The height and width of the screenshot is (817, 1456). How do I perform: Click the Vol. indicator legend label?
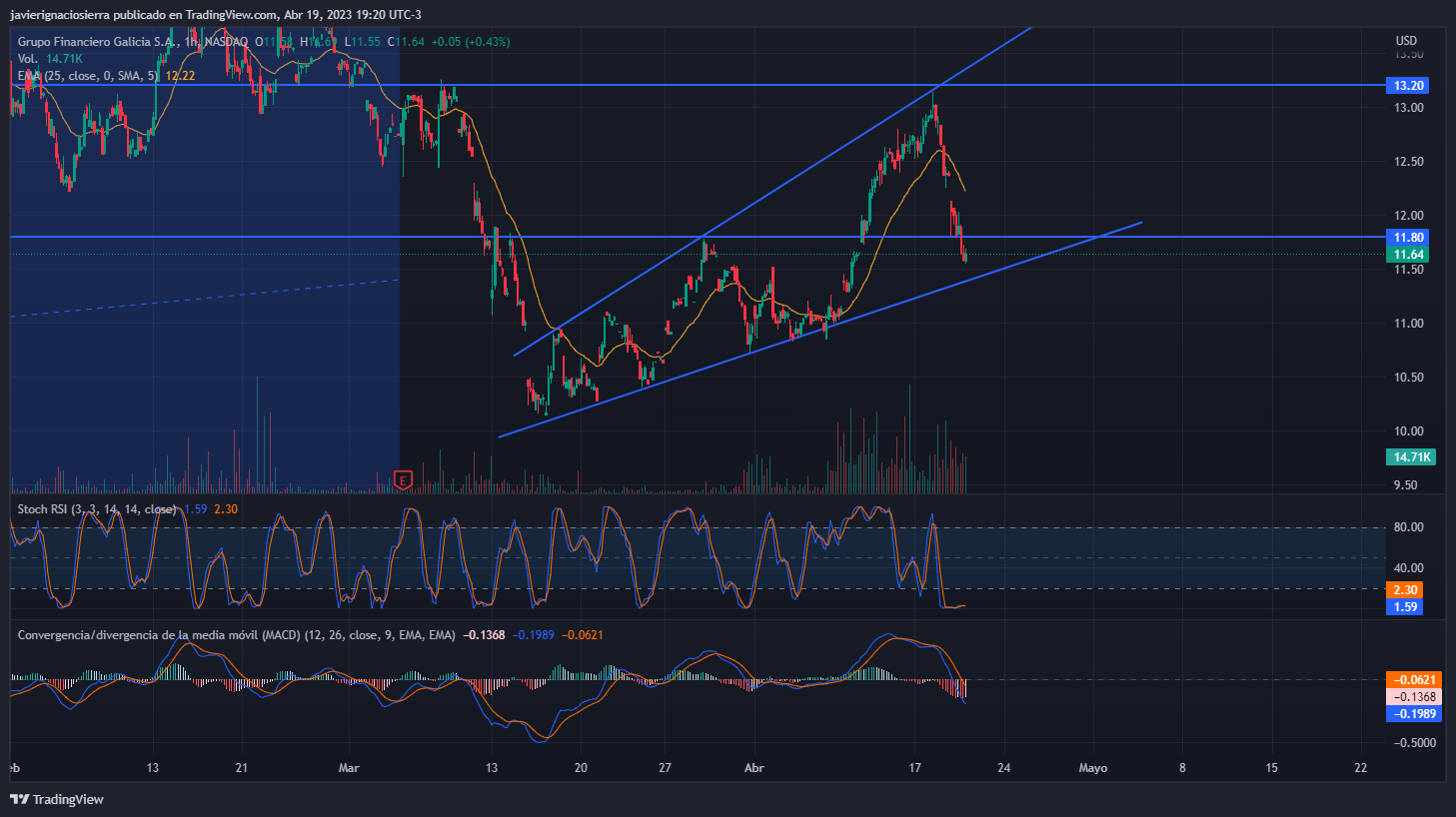tap(28, 59)
